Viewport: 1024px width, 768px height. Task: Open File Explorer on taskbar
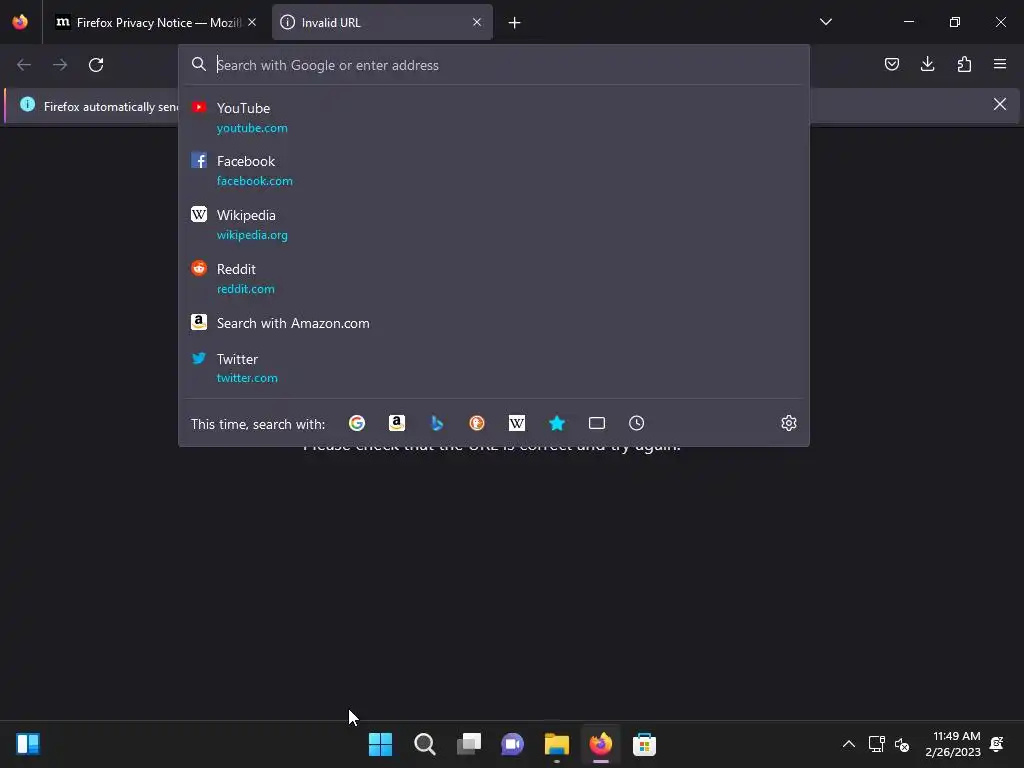(x=556, y=744)
